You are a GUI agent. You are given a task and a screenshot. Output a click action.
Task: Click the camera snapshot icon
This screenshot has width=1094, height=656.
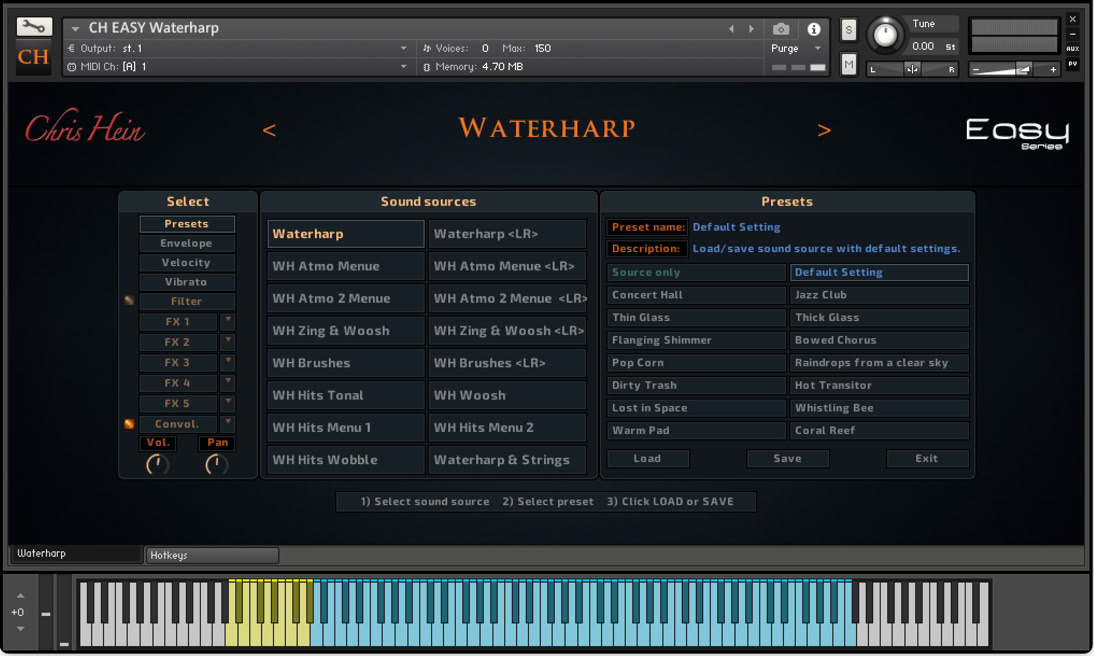coord(781,29)
